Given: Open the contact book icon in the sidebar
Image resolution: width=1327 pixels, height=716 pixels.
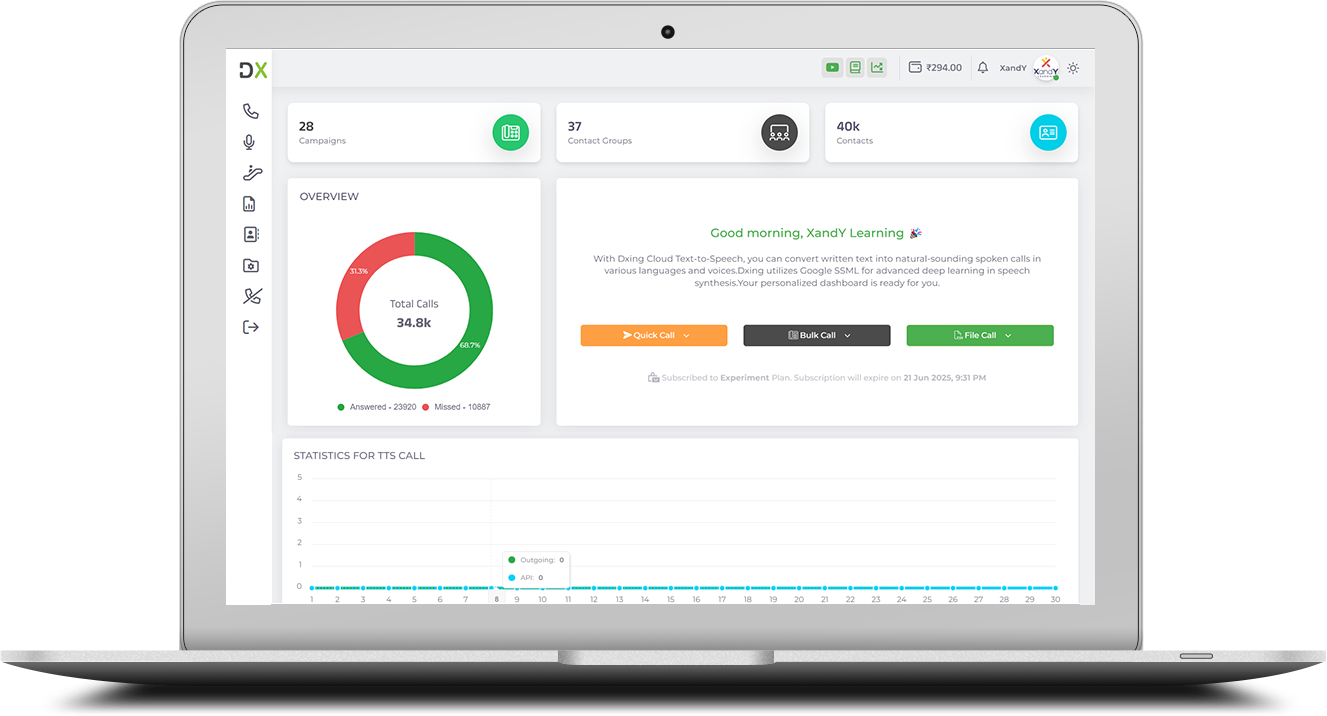Looking at the screenshot, I should (251, 235).
